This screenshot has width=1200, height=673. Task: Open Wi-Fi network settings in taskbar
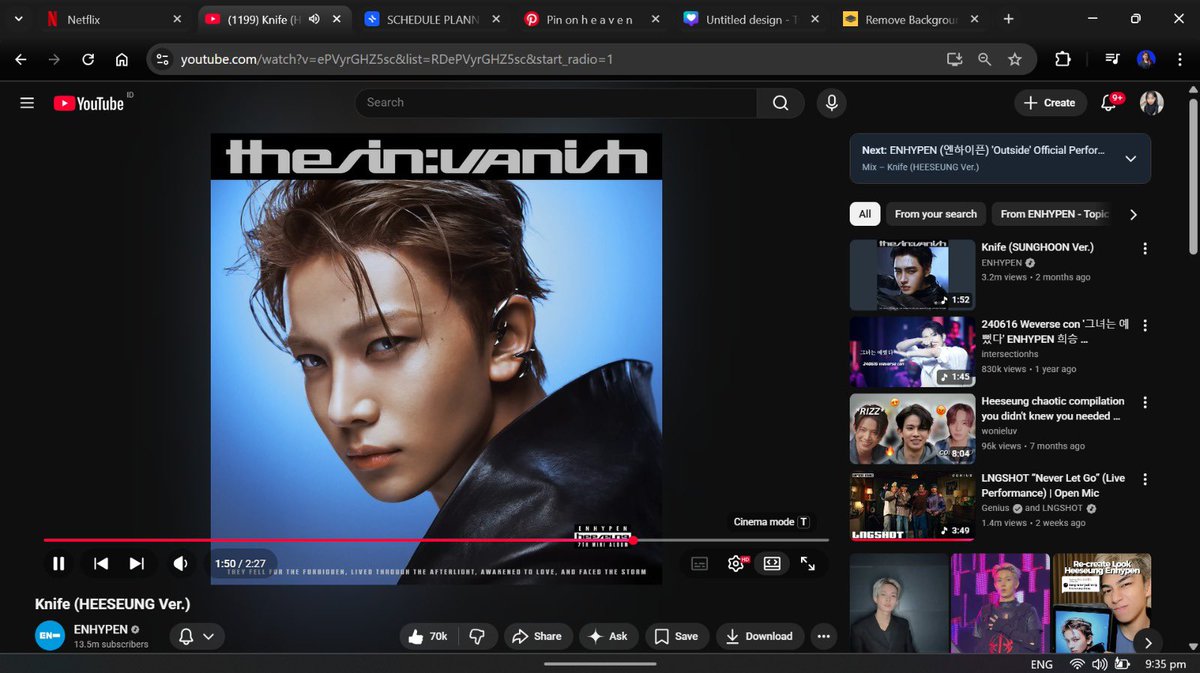[1077, 664]
